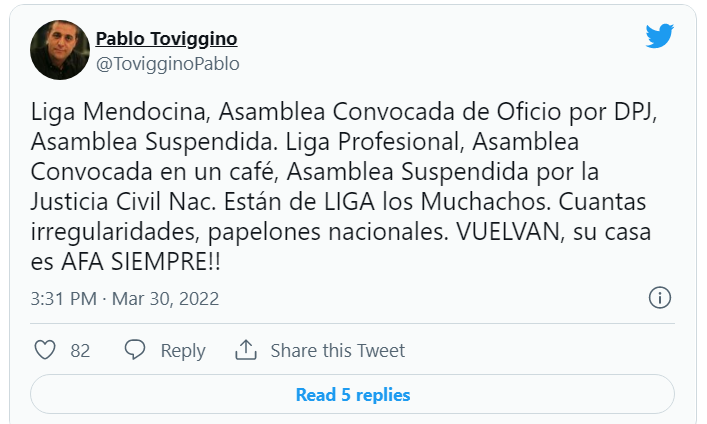Click the blue Twitter bird logo
Viewport: 707px width, 424px height.
[660, 37]
